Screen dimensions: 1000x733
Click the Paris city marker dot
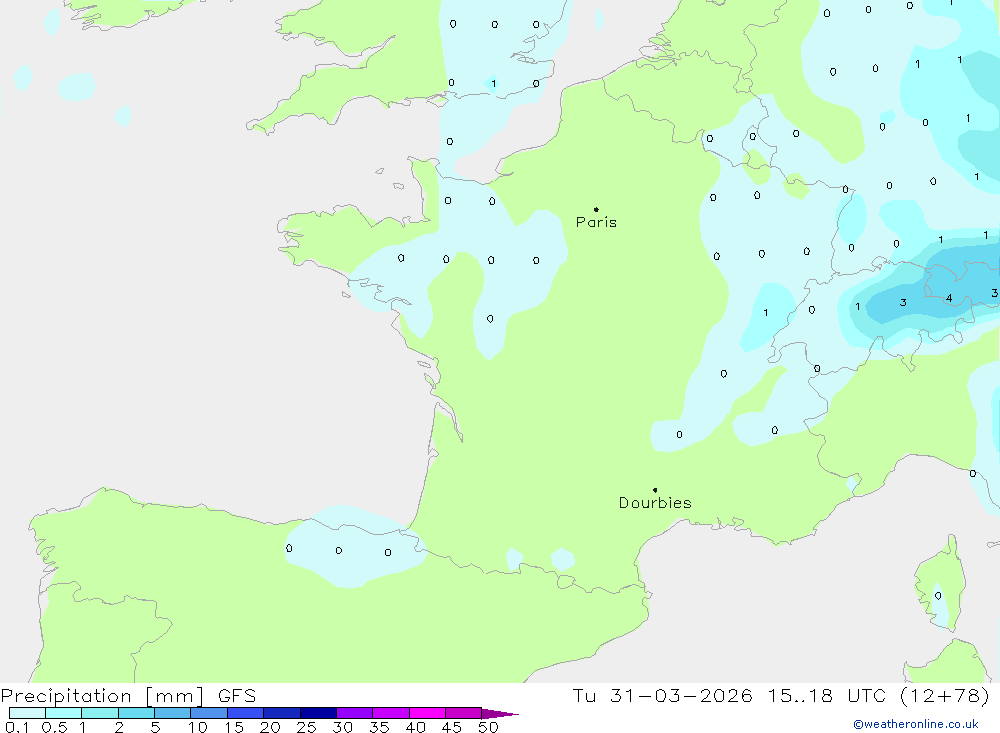point(596,209)
